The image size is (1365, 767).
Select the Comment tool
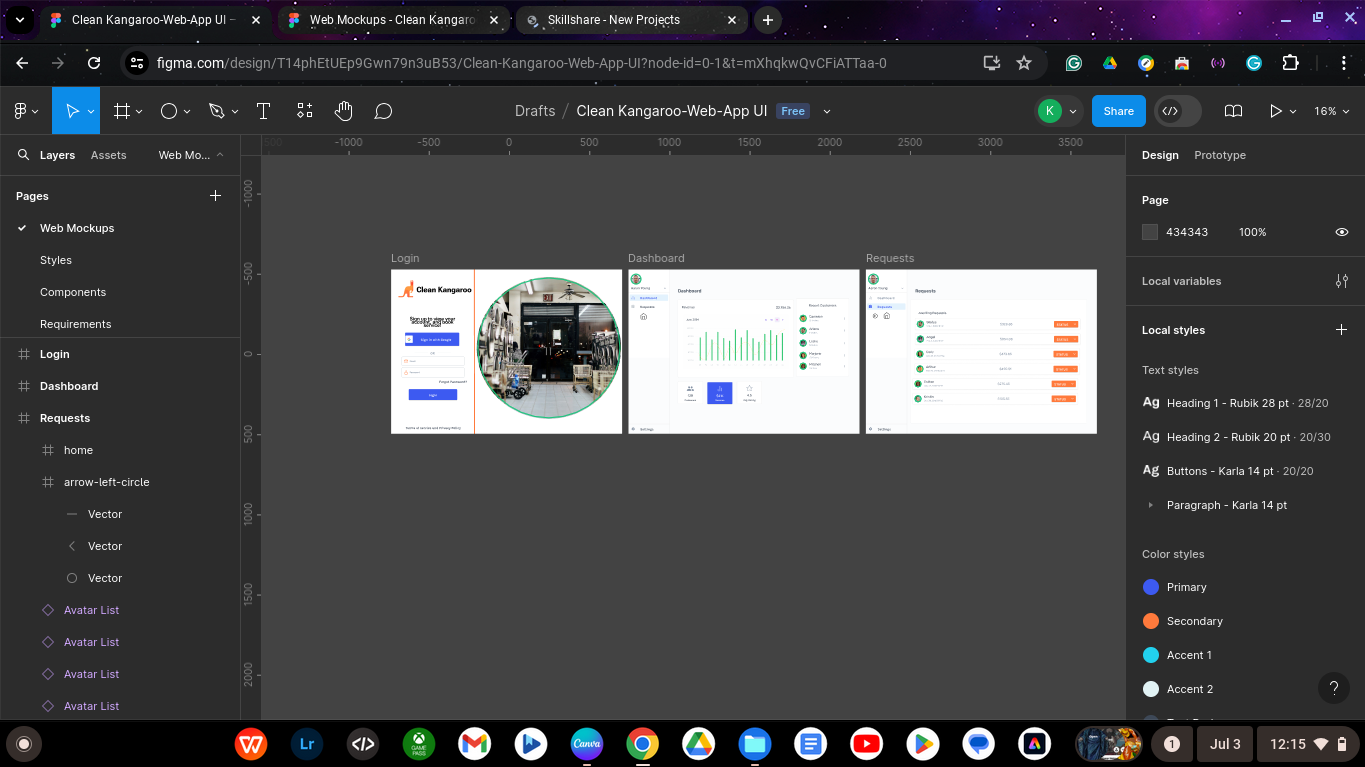coord(383,111)
